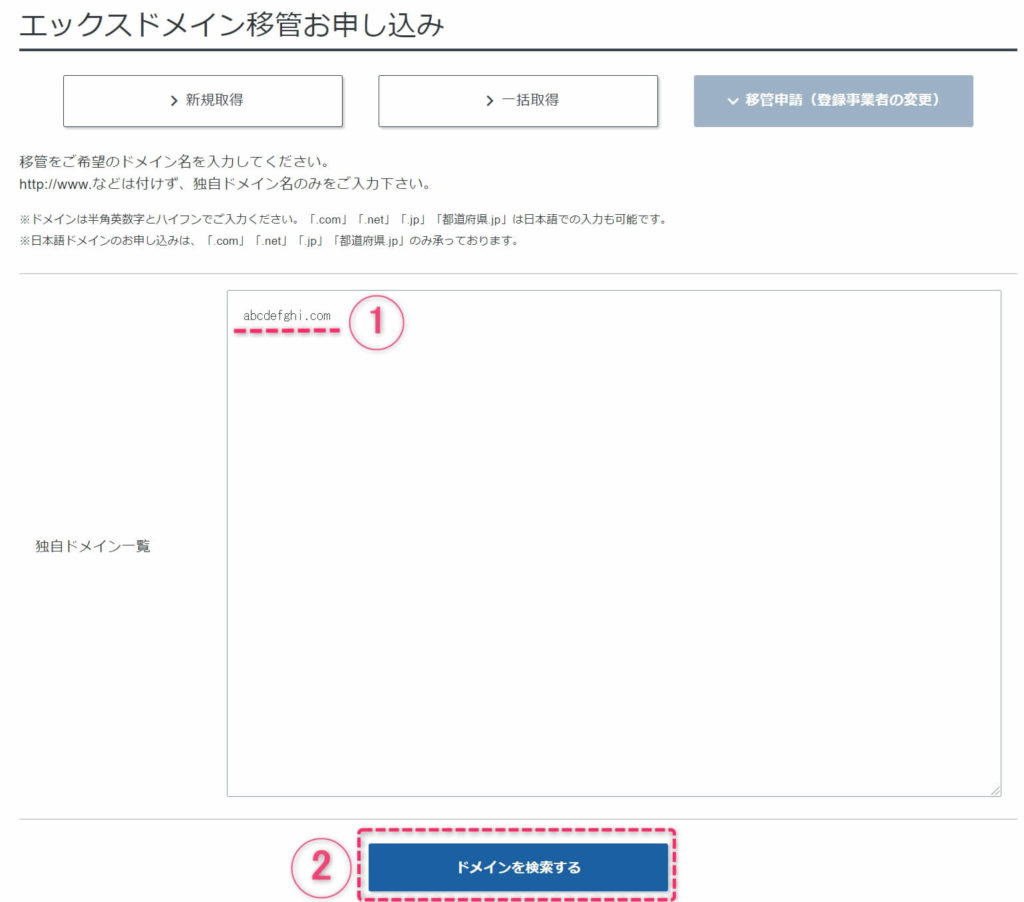Screen dimensions: 1024x902
Task: Focus the 独自ドメイン一覧 text area
Action: tap(614, 543)
